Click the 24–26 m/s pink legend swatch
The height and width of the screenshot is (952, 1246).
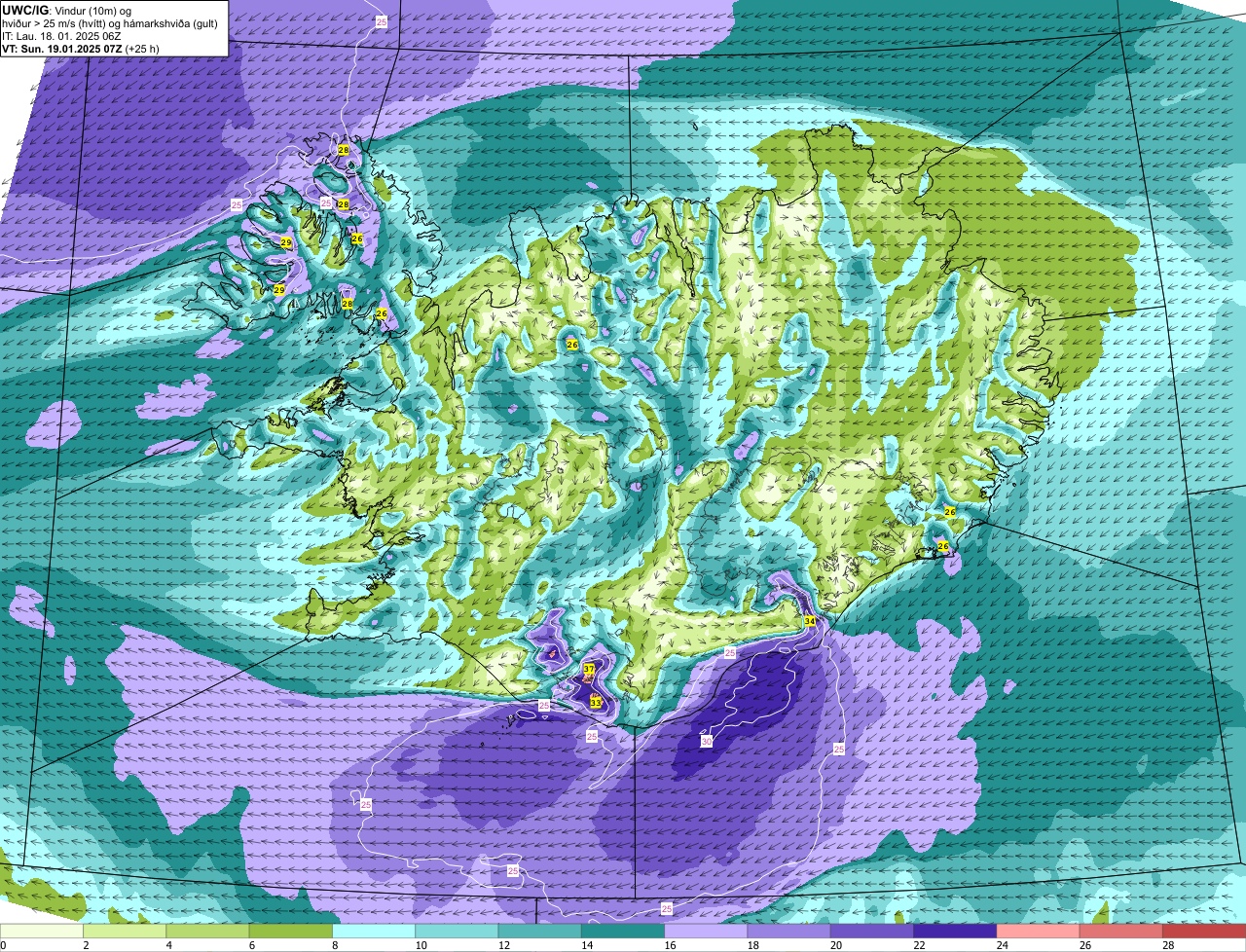tap(1039, 931)
